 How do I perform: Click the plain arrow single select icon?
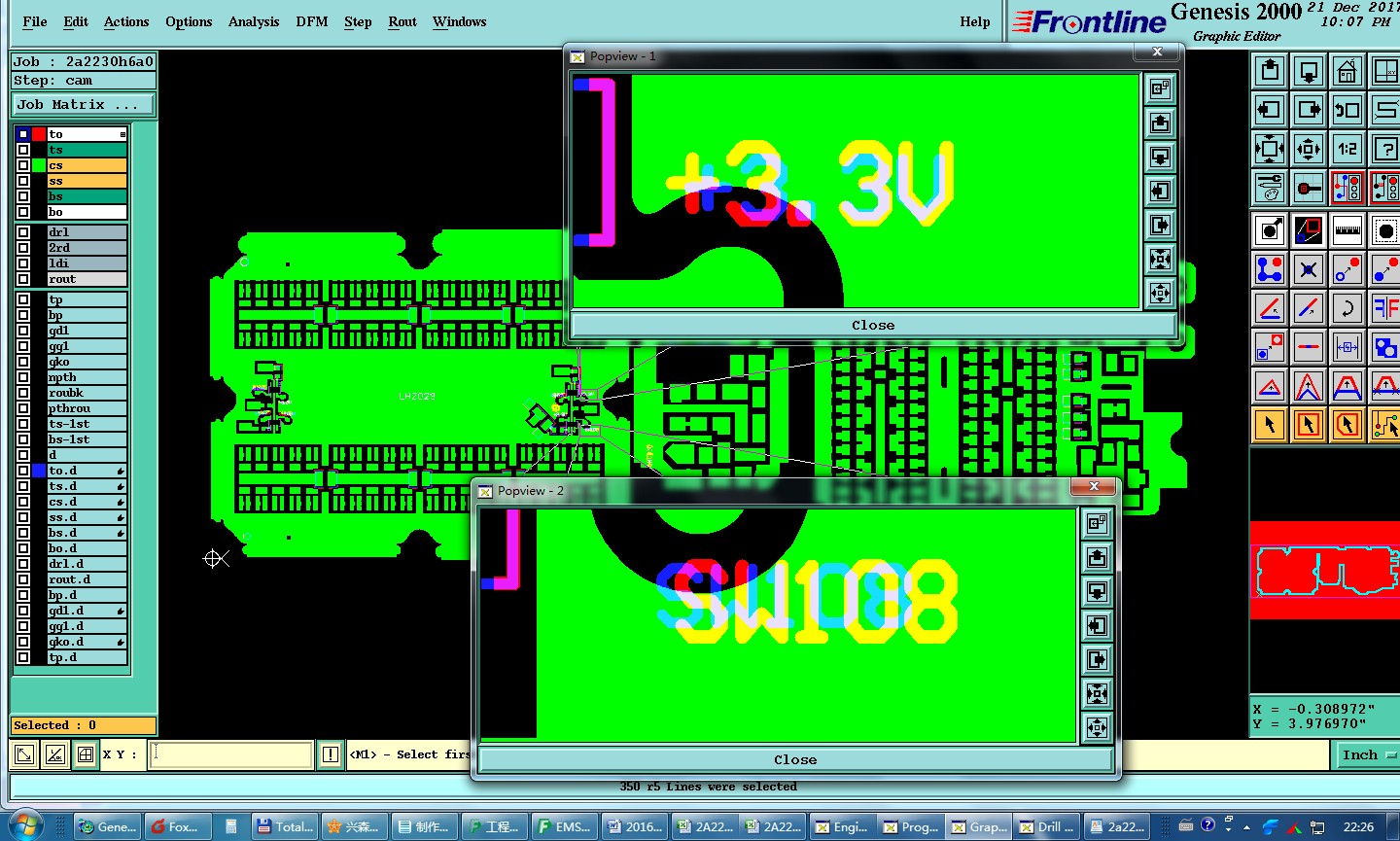coord(1270,425)
